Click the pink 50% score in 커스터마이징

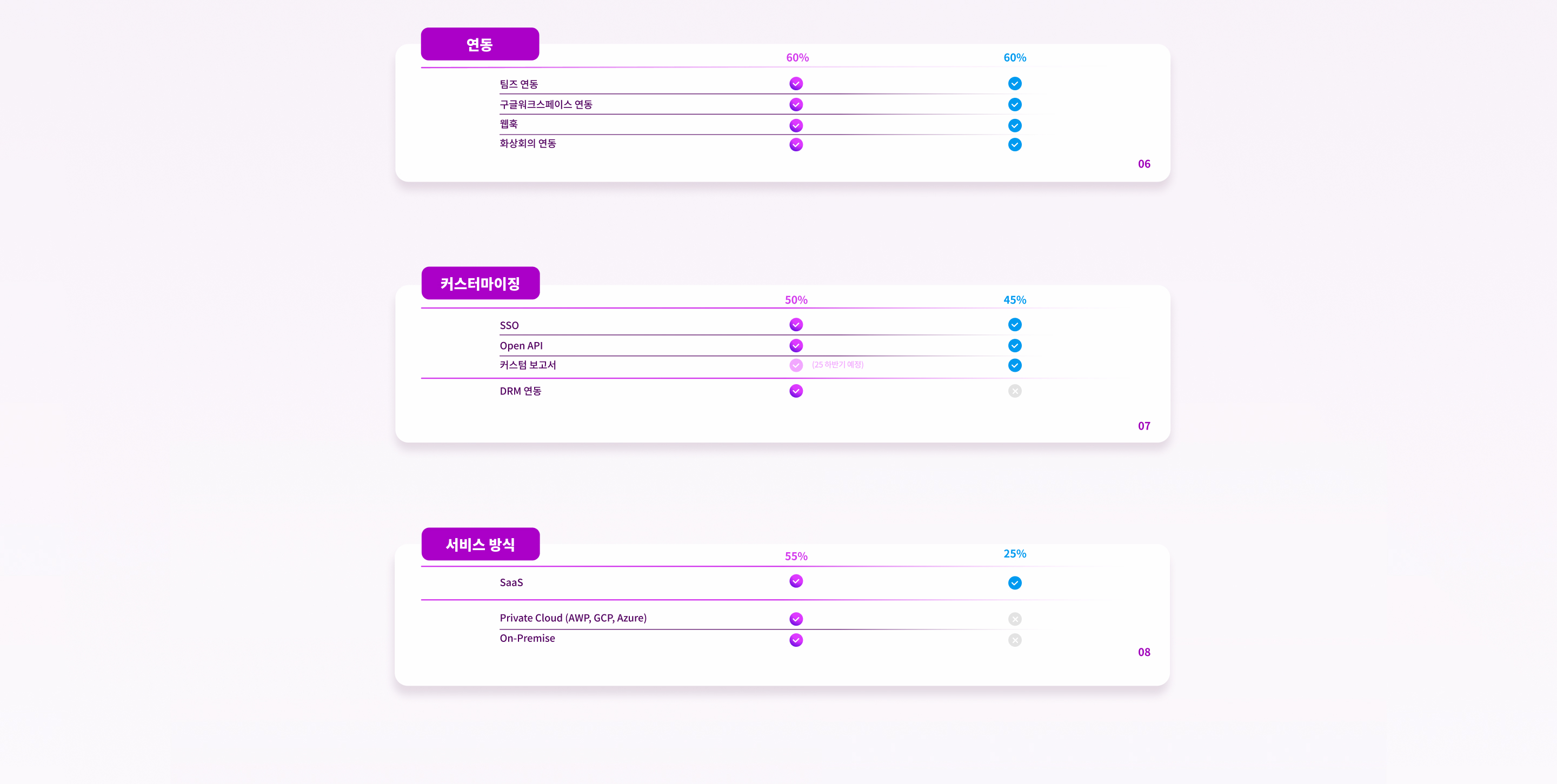pyautogui.click(x=796, y=299)
